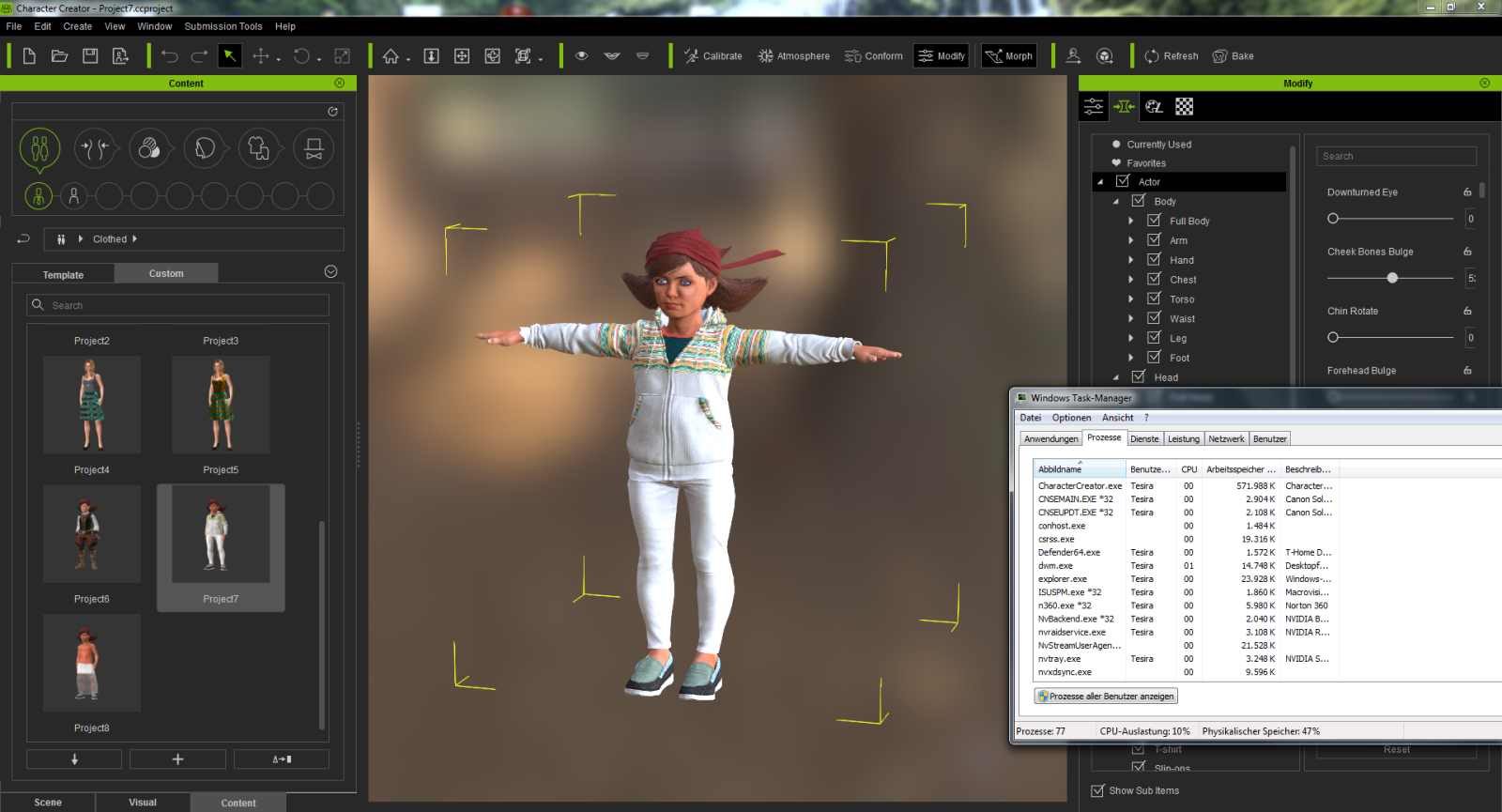Select the Morph category icon in Content

95,147
